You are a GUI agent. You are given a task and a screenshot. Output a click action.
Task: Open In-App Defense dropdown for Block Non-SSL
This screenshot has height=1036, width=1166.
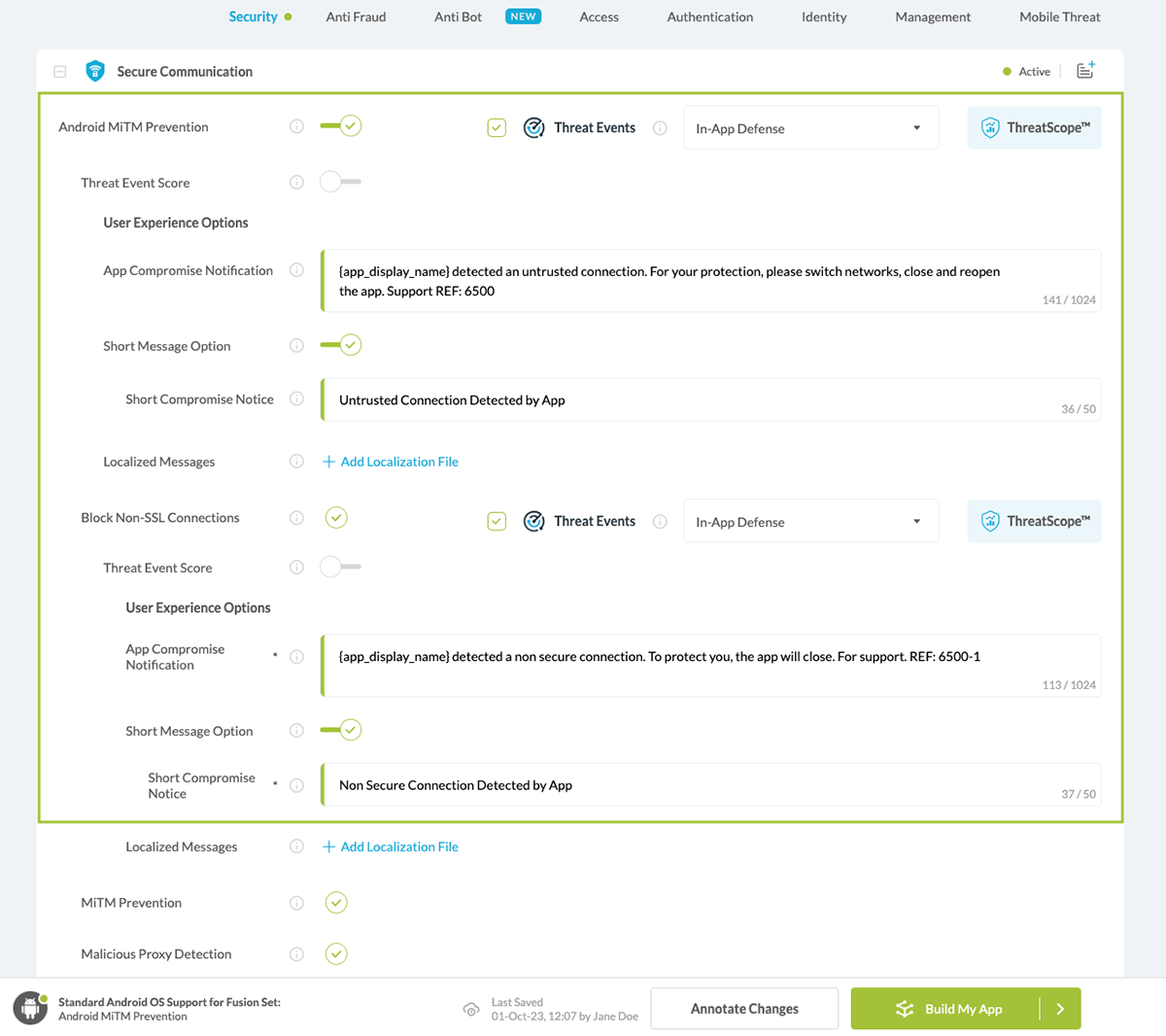coord(810,522)
